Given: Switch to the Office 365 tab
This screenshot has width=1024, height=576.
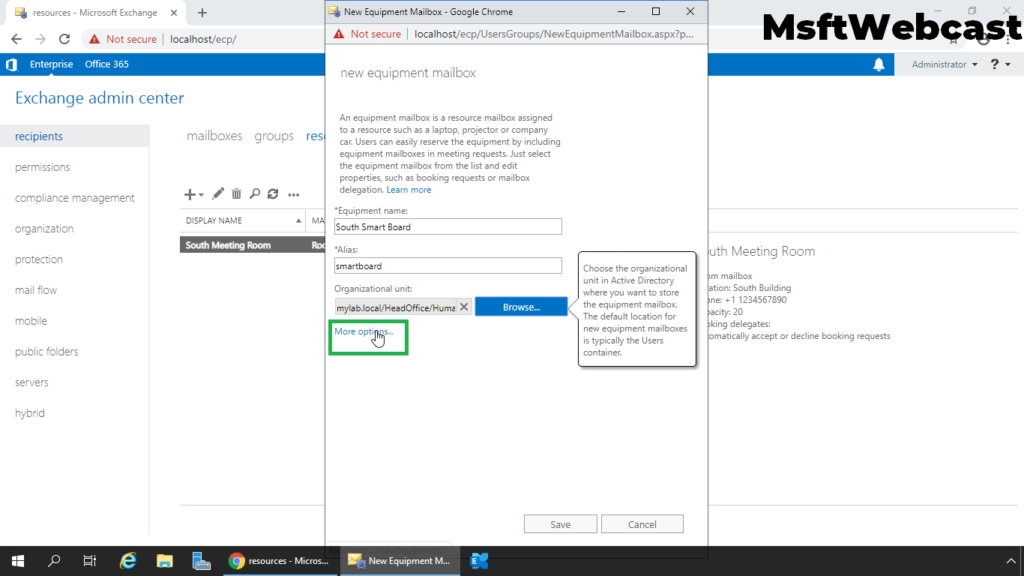Looking at the screenshot, I should pyautogui.click(x=106, y=64).
